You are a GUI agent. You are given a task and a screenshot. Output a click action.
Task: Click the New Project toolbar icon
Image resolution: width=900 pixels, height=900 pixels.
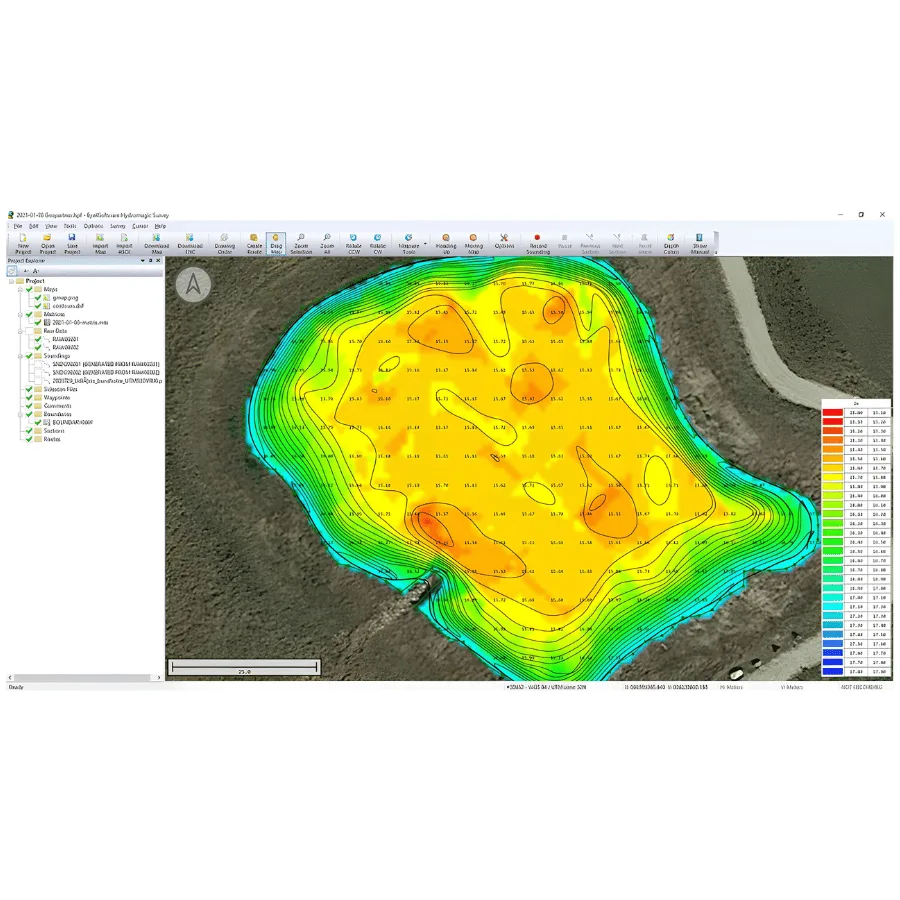[x=23, y=244]
